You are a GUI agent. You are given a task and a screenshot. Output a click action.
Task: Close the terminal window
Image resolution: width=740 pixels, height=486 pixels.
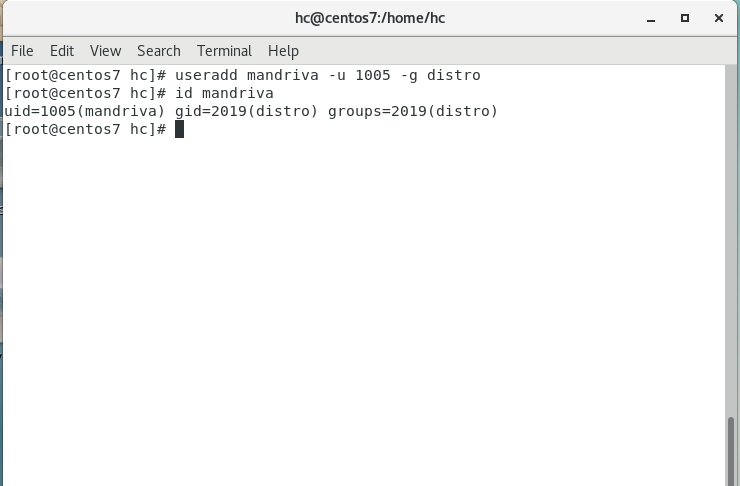(717, 18)
